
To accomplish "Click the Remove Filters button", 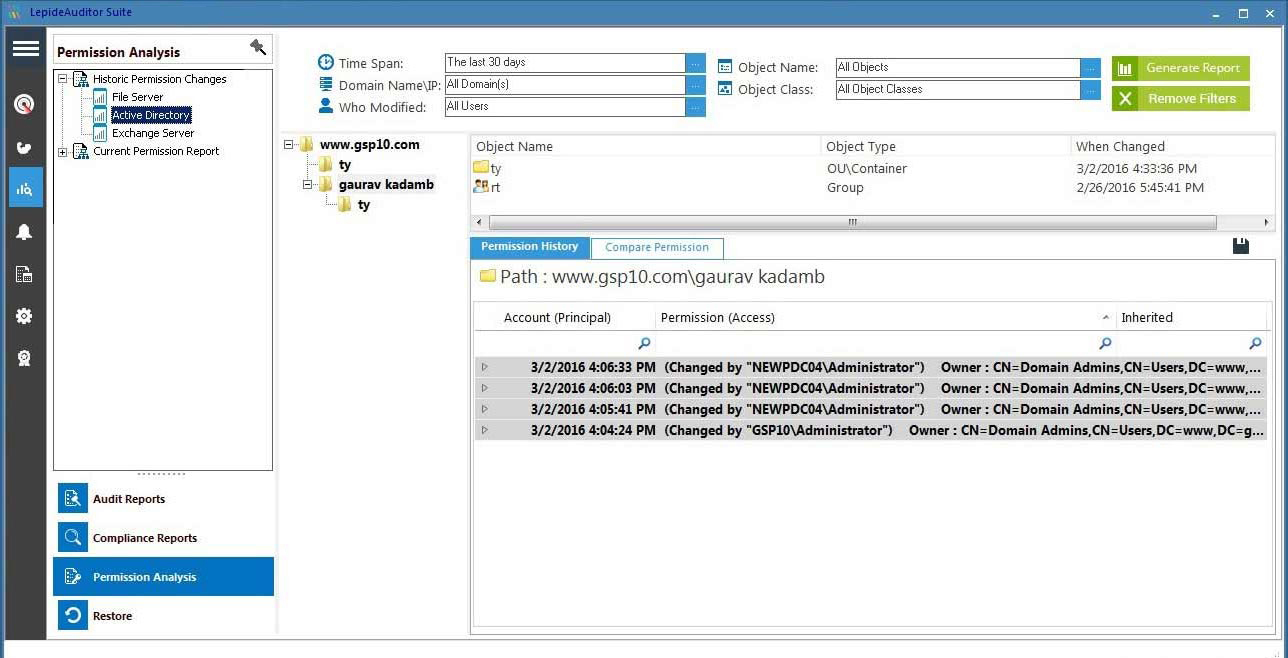I will (1181, 98).
